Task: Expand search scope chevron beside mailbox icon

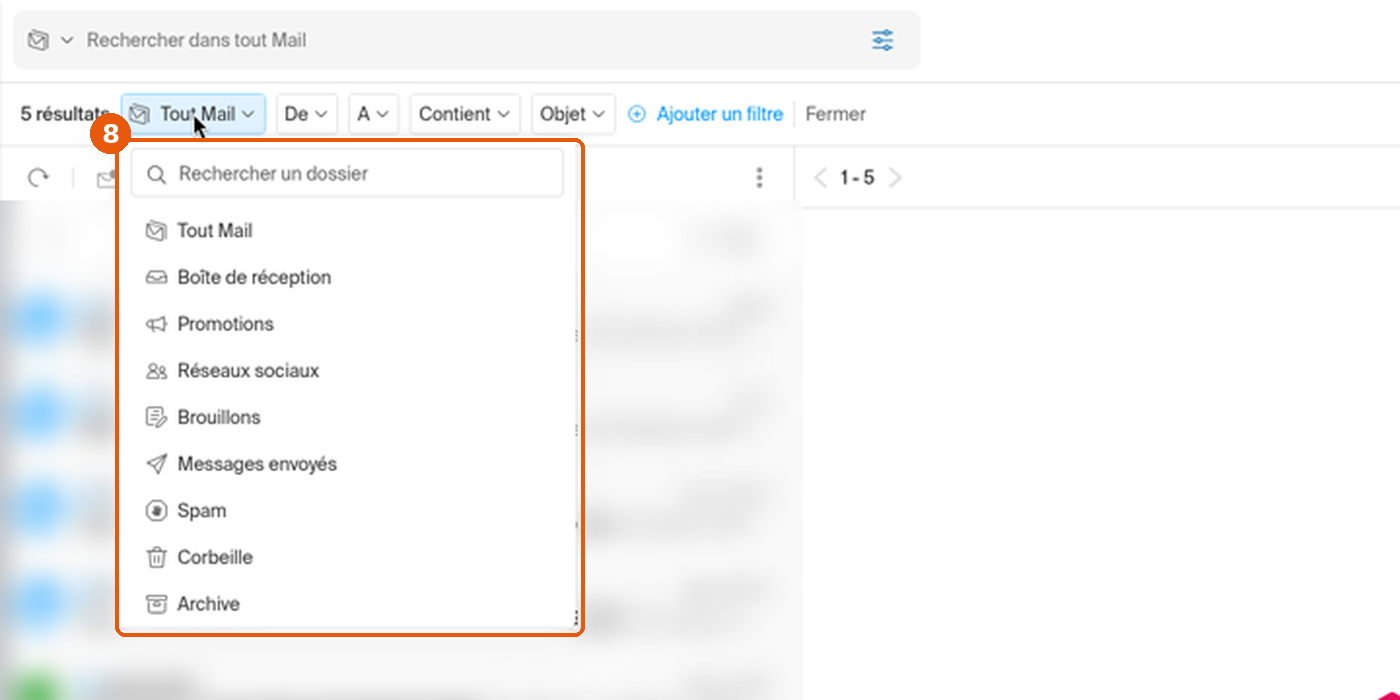Action: point(67,41)
